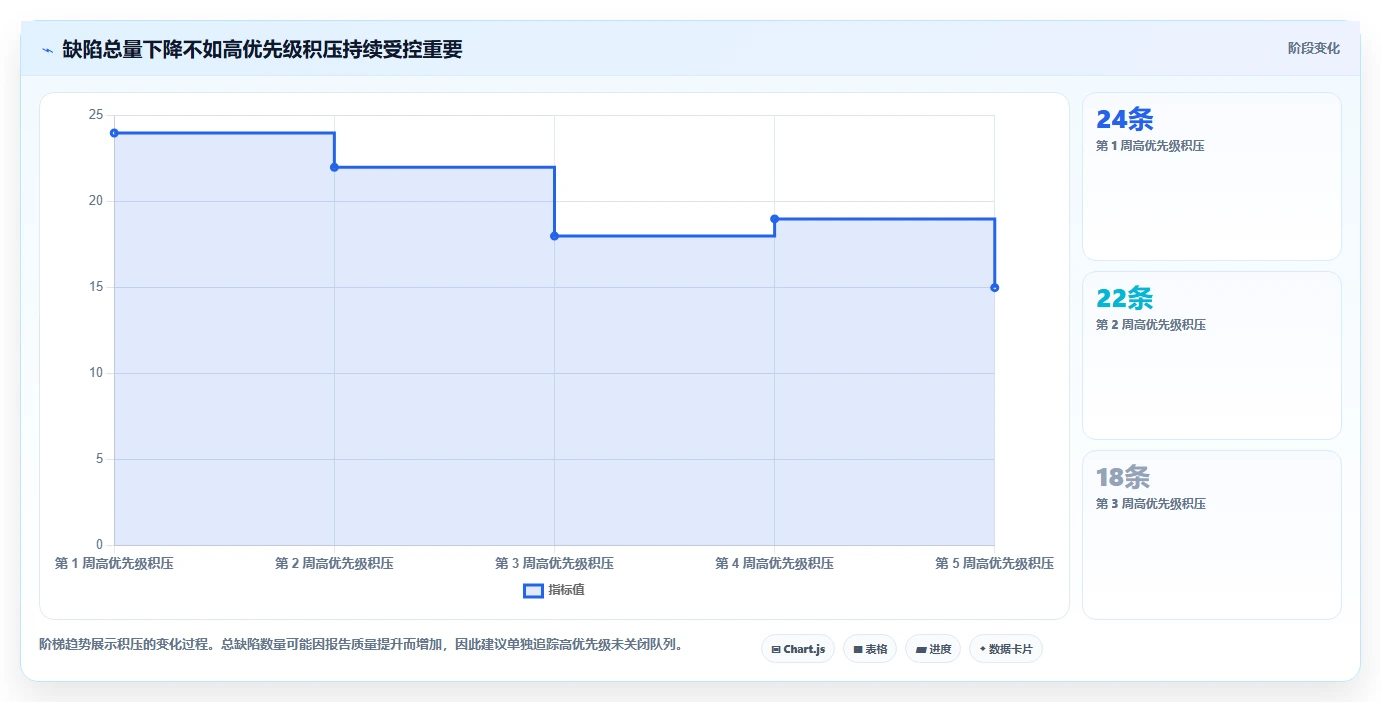This screenshot has width=1381, height=702.
Task: Click the 18条 value card
Action: click(x=1211, y=535)
